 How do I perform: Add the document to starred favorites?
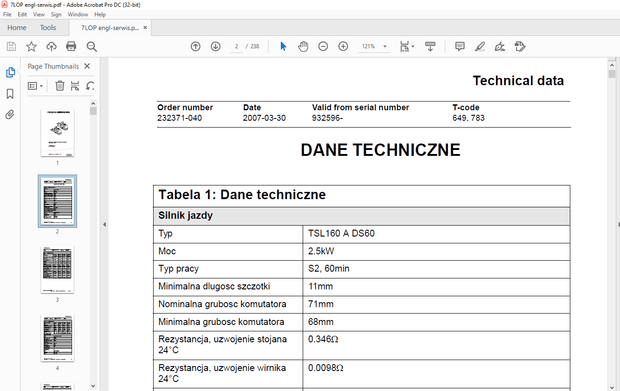(31, 47)
